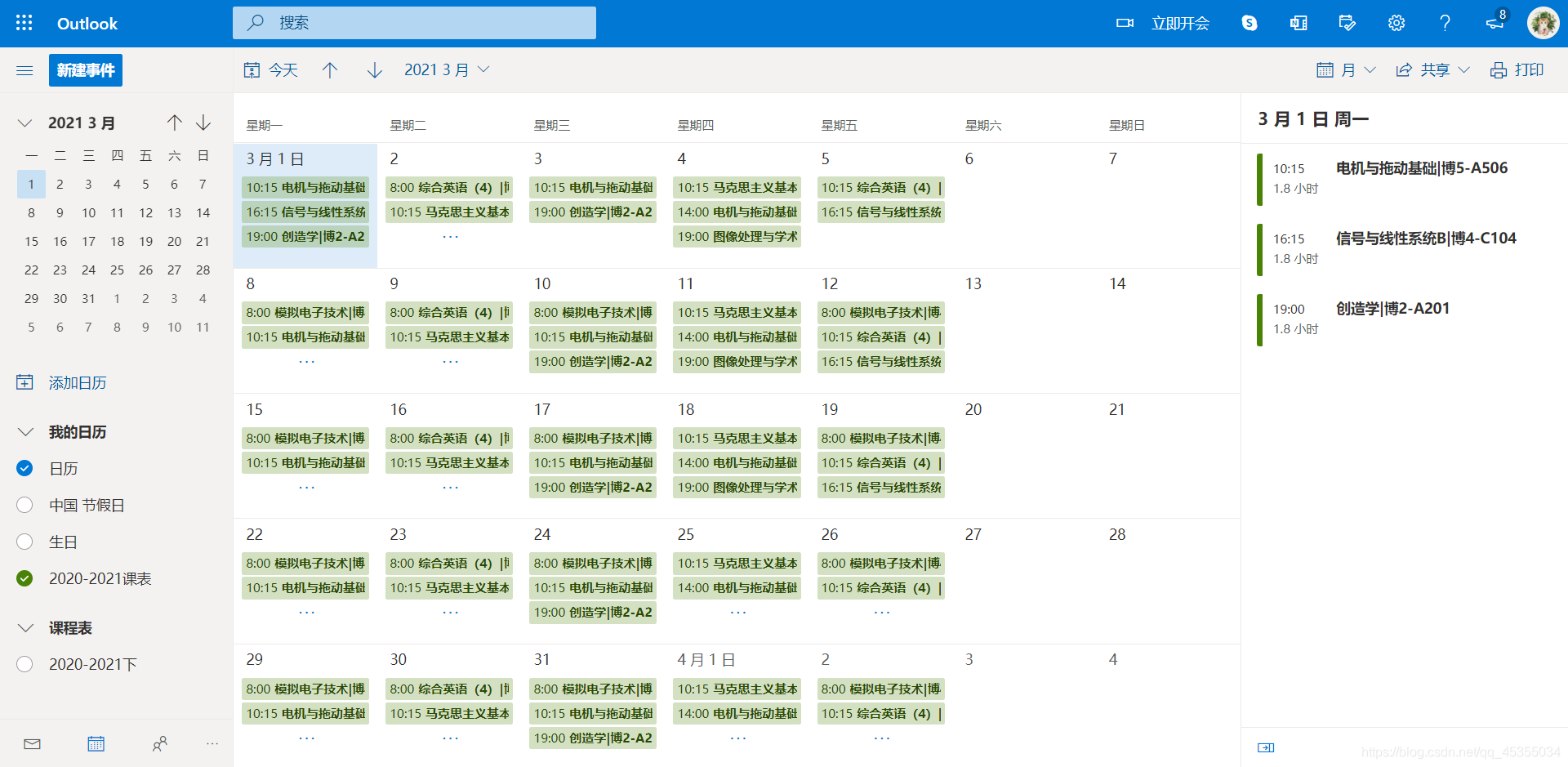Enable the 生日 calendar
Screen dimensions: 1568x767
[x=24, y=542]
